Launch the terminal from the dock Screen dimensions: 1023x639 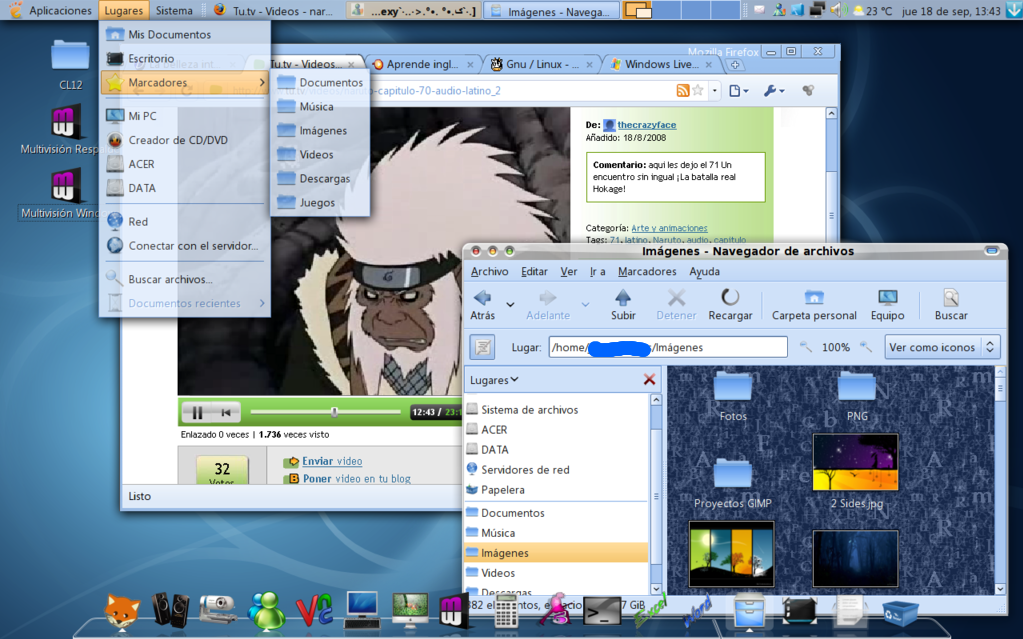(601, 612)
